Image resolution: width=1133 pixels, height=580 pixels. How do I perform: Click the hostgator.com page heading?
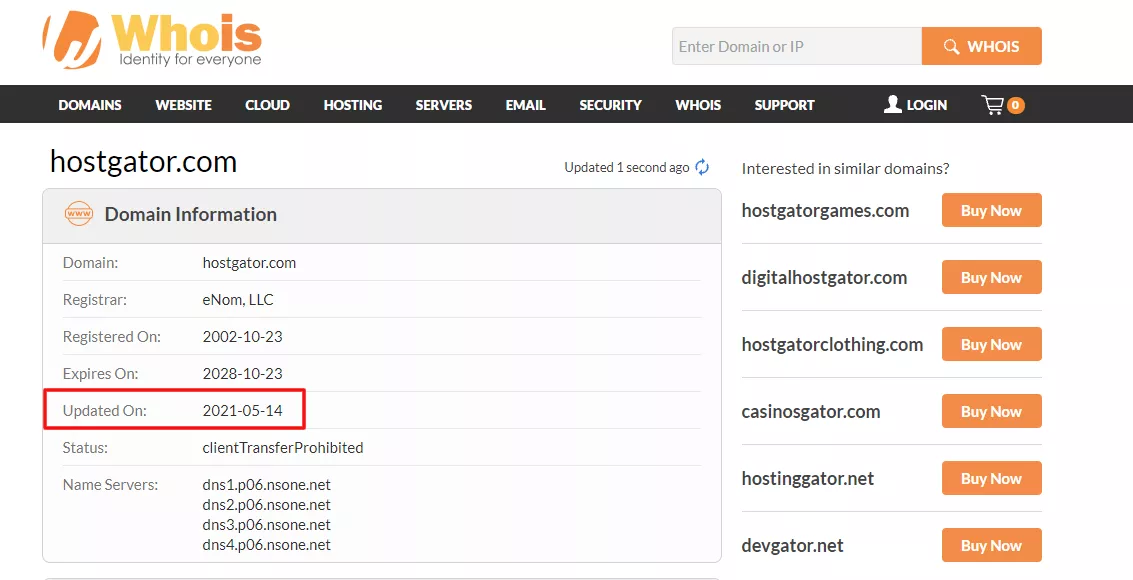tap(143, 162)
